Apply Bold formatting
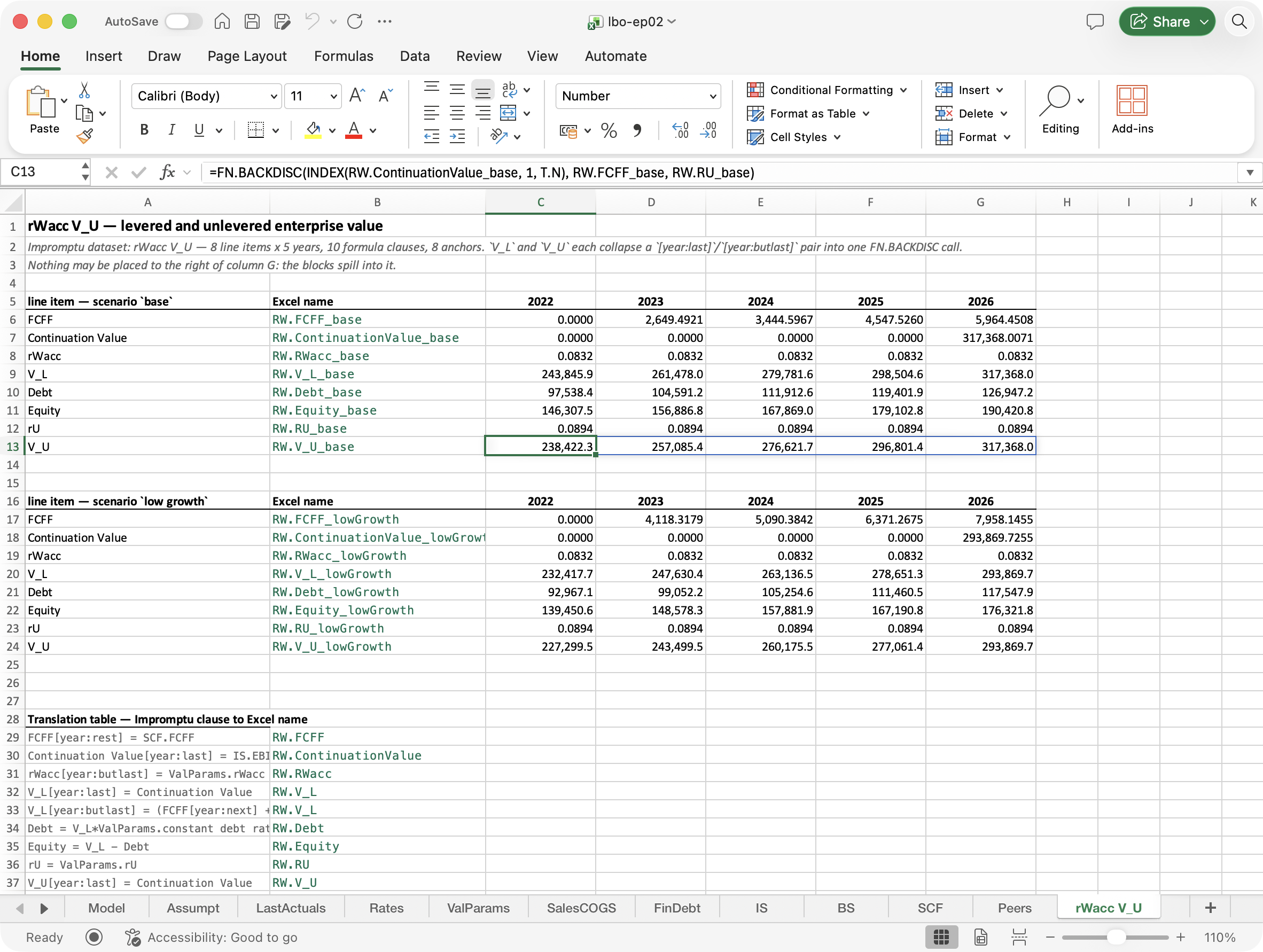Viewport: 1263px width, 952px height. tap(144, 130)
